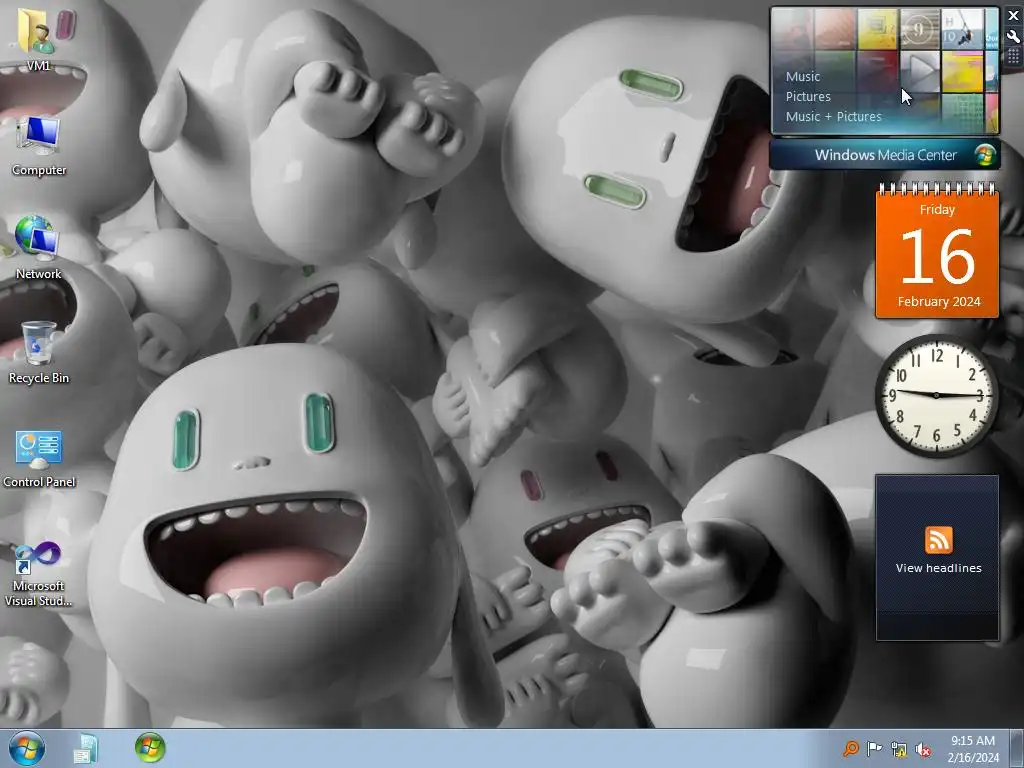Open Windows Media Center from the taskbar
Image resolution: width=1024 pixels, height=768 pixels.
[150, 748]
